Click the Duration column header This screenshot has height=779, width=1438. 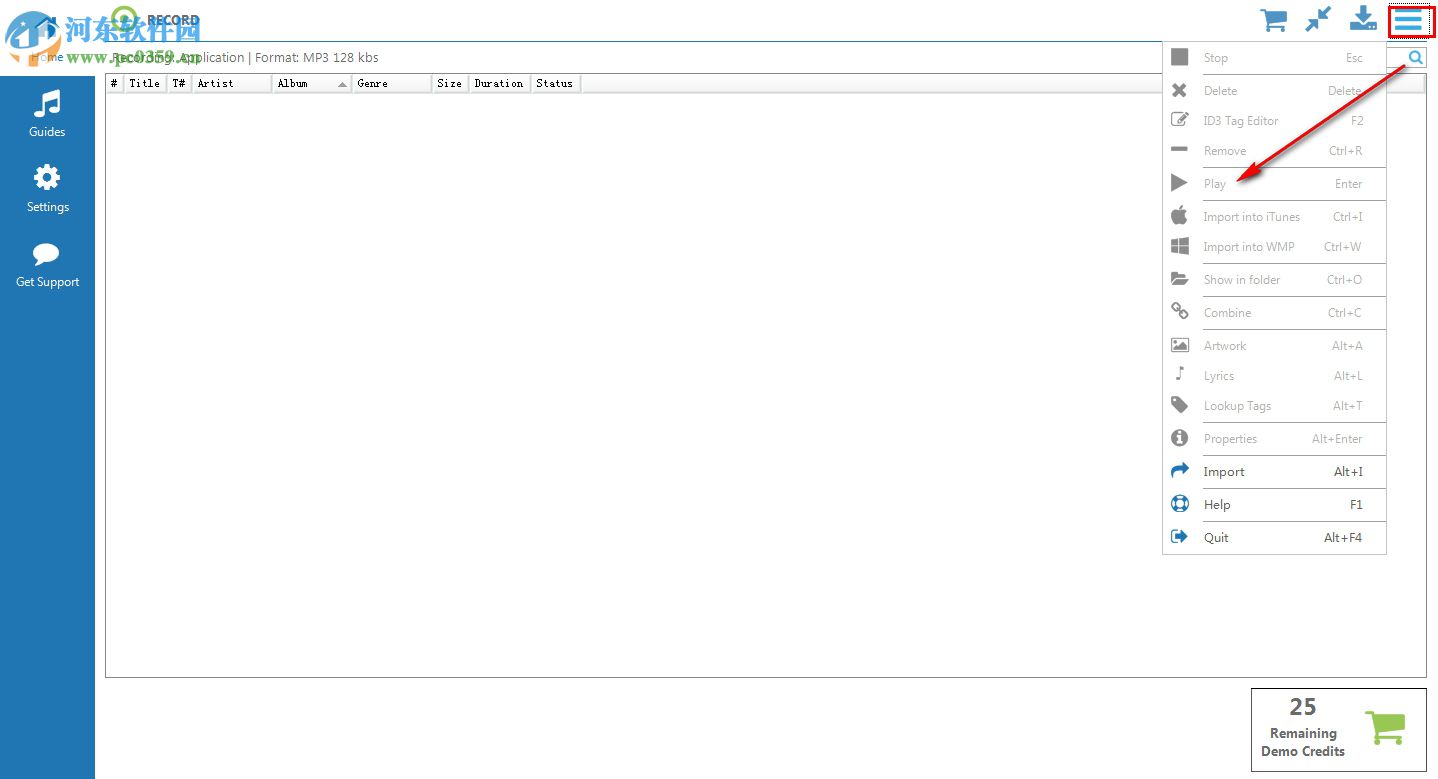499,83
